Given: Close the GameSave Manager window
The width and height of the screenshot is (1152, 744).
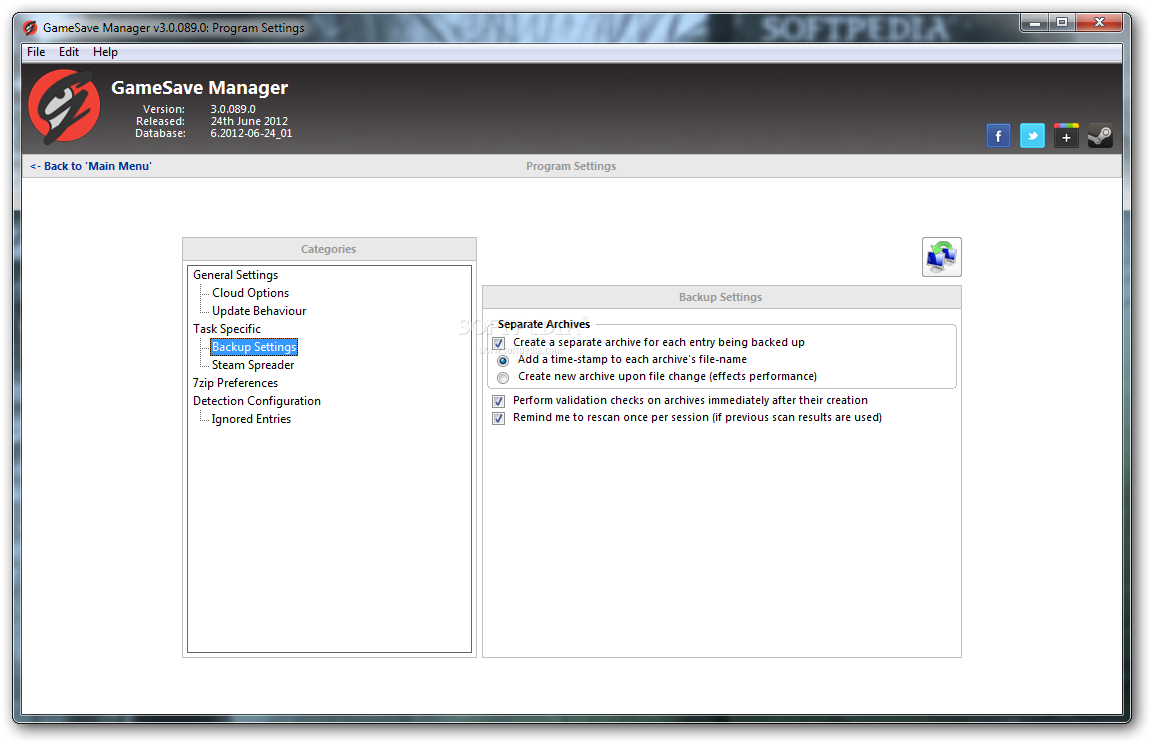Looking at the screenshot, I should pyautogui.click(x=1099, y=23).
